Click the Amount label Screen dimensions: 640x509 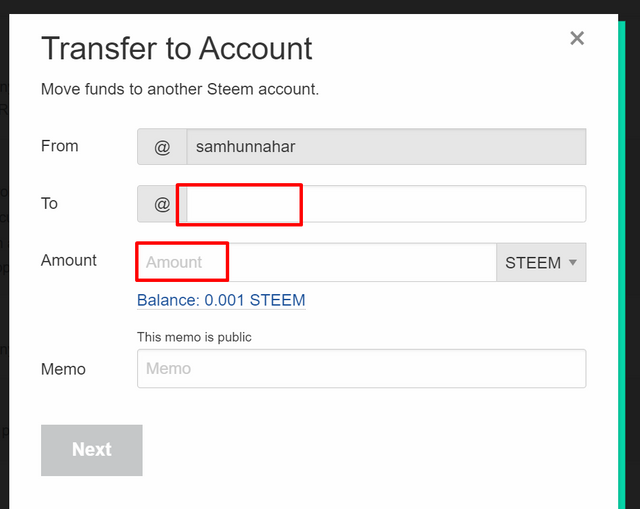[x=69, y=260]
